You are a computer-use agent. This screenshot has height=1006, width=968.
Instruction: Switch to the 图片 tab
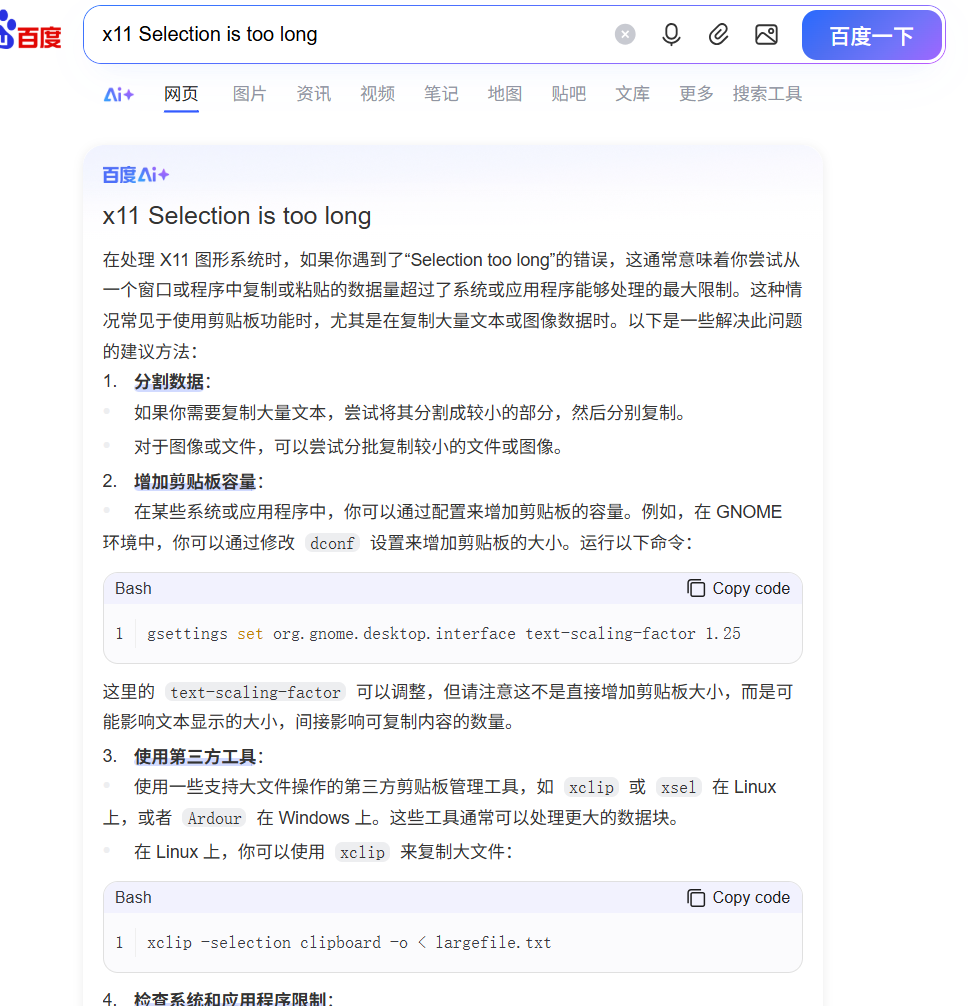[250, 94]
